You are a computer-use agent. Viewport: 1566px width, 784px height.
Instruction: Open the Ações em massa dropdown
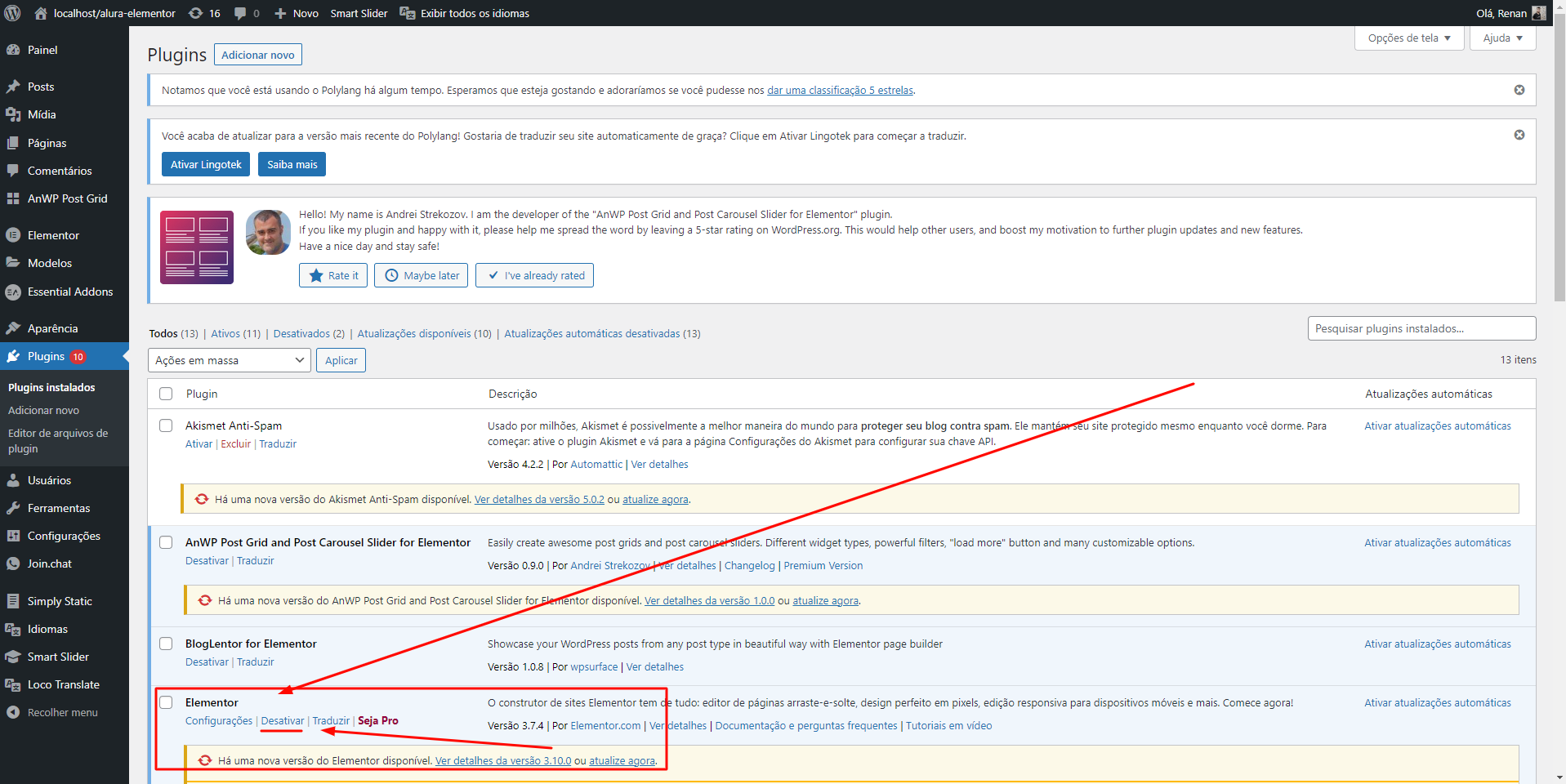point(230,360)
